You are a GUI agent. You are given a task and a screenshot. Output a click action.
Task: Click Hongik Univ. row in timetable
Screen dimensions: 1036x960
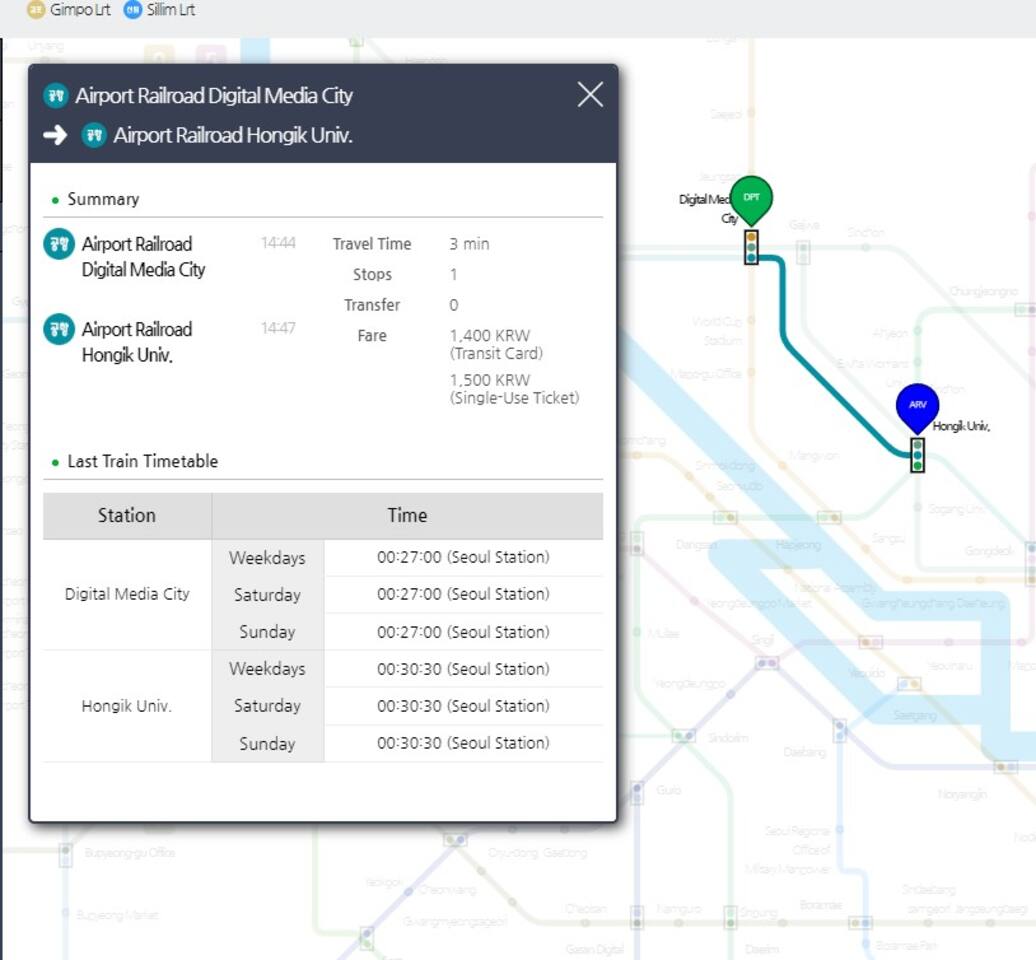(x=127, y=706)
